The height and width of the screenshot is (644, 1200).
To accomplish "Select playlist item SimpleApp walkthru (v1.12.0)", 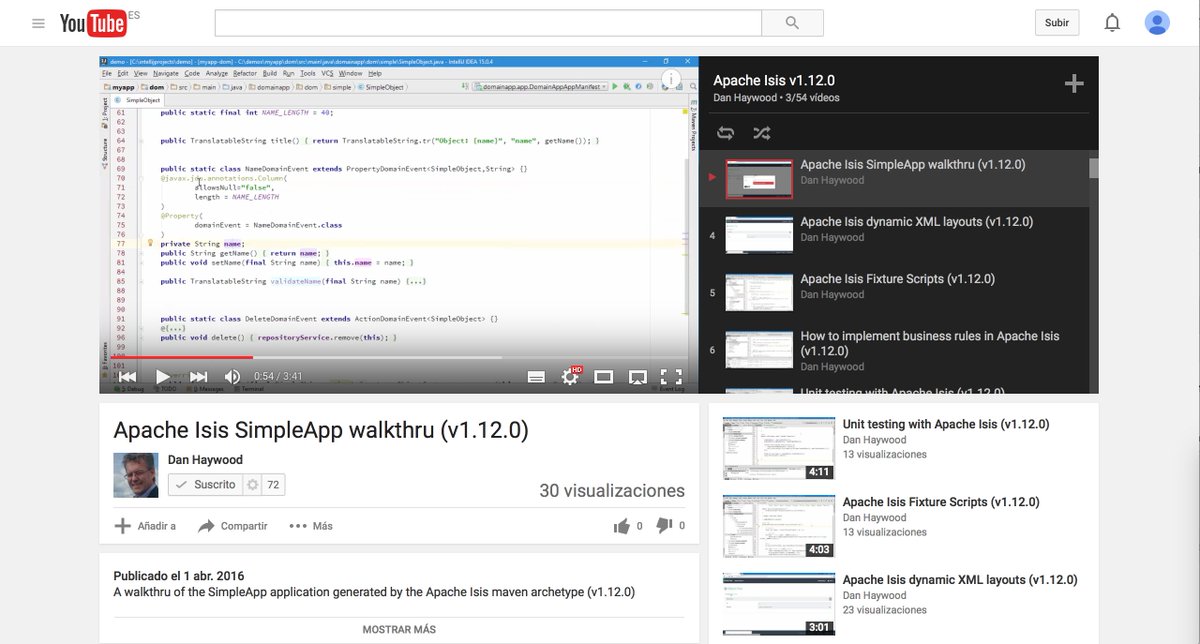I will 894,179.
